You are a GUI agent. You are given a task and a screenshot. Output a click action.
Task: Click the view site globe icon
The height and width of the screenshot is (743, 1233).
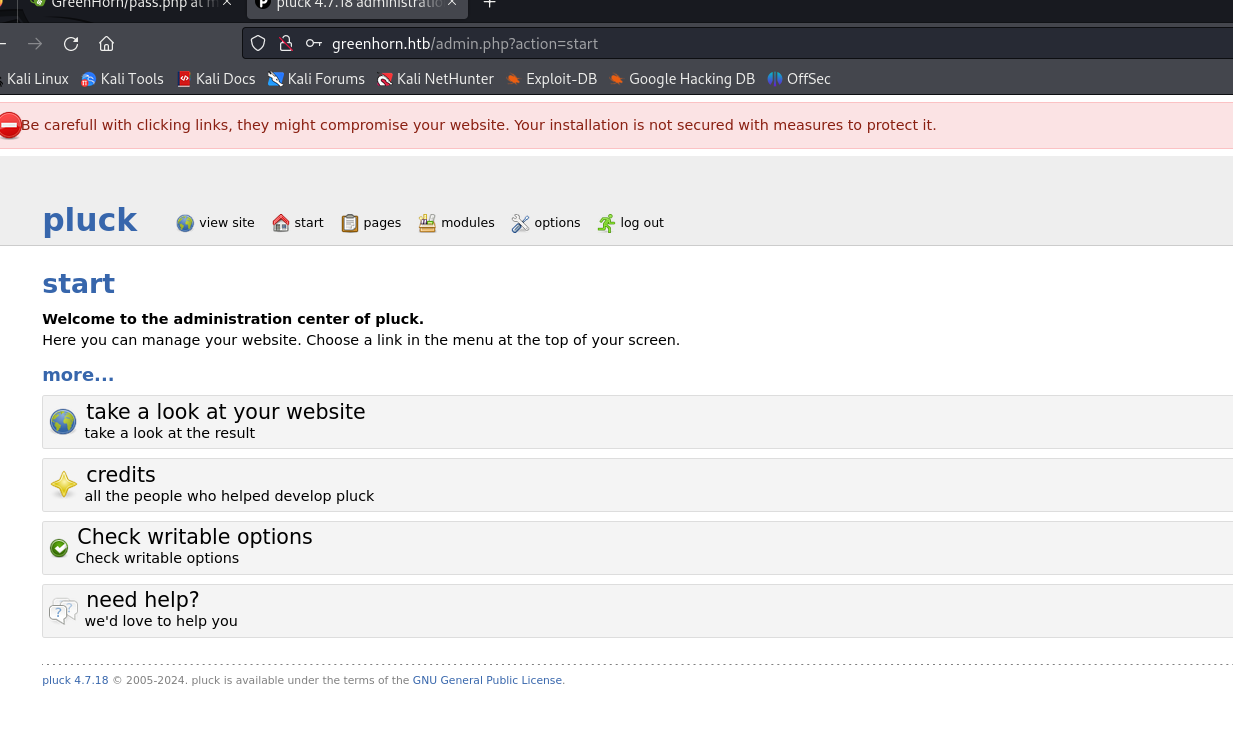click(x=185, y=223)
